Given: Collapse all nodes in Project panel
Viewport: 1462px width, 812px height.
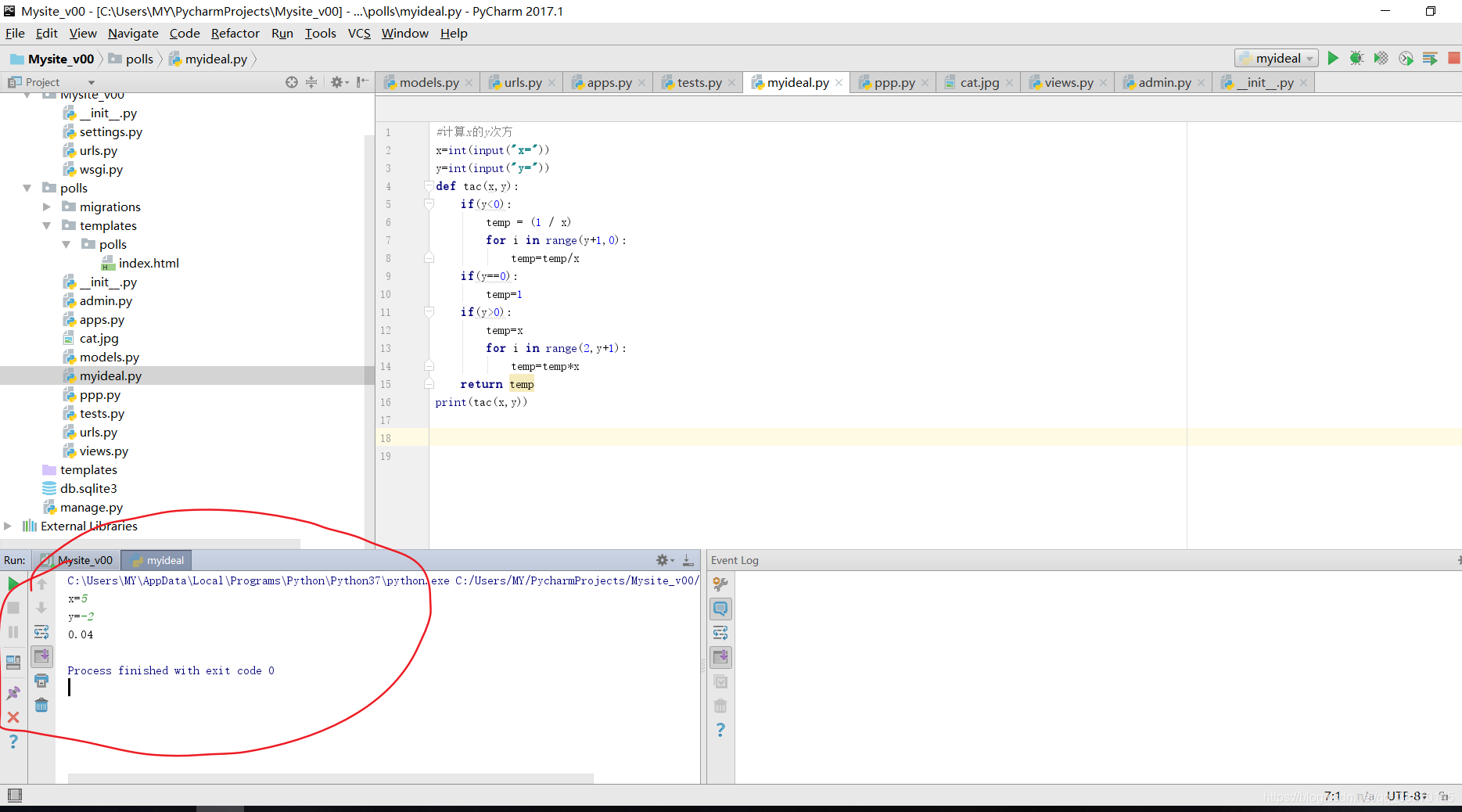Looking at the screenshot, I should pos(311,82).
